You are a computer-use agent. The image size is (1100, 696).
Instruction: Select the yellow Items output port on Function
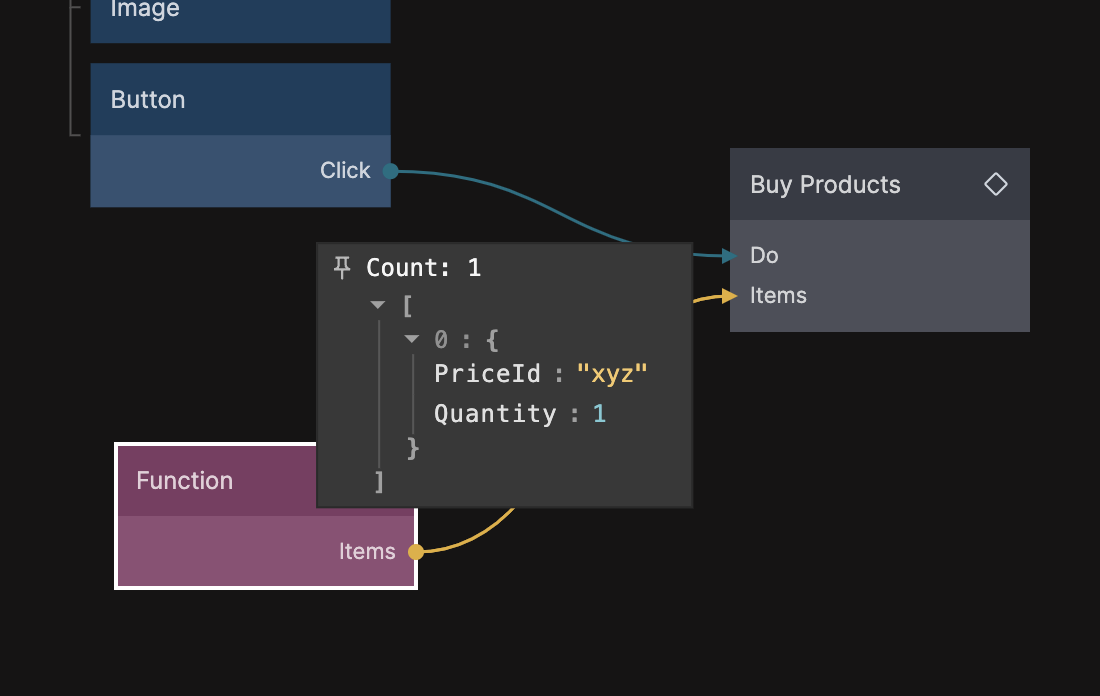point(416,551)
